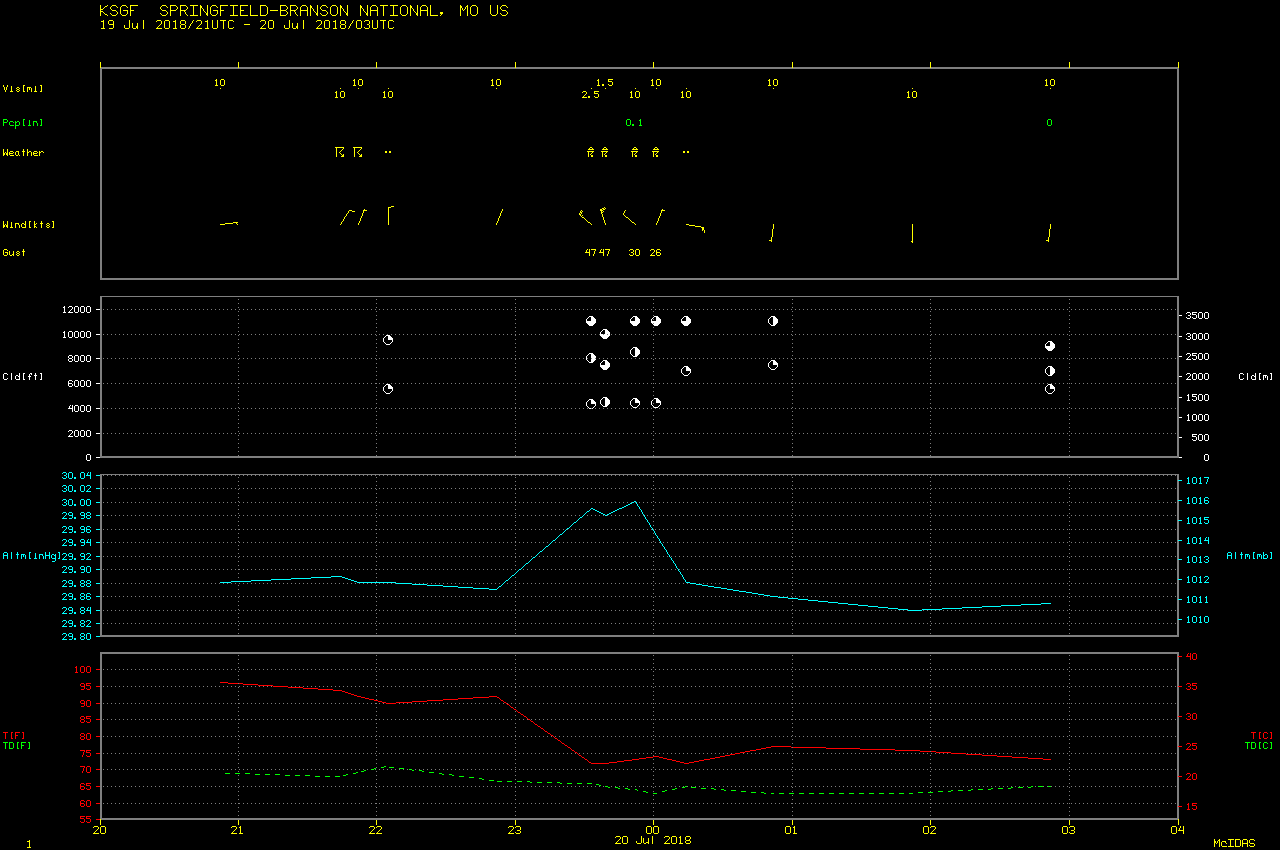This screenshot has height=850, width=1280.
Task: Click the cloud symbol at 9500 ft near 22 UTC
Action: click(388, 340)
